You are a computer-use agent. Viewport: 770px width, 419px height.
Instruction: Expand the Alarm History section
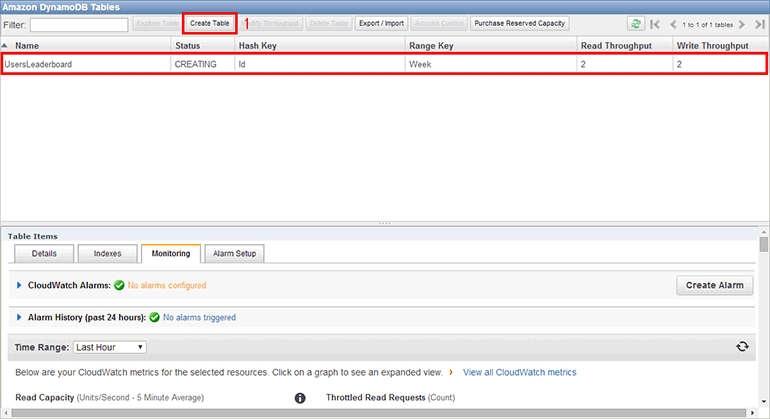click(x=19, y=317)
